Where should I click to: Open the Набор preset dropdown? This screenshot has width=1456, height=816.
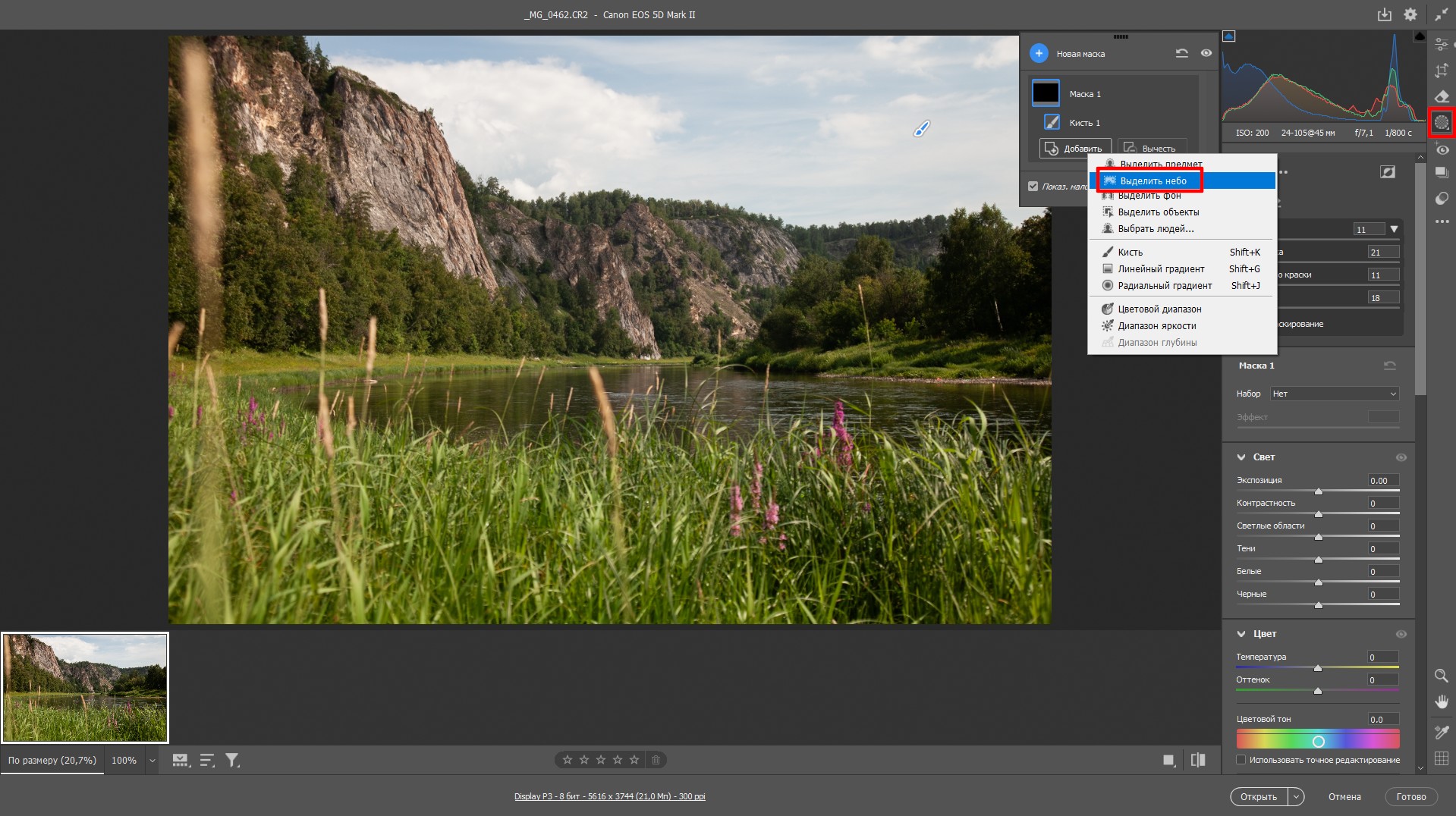[x=1334, y=394]
